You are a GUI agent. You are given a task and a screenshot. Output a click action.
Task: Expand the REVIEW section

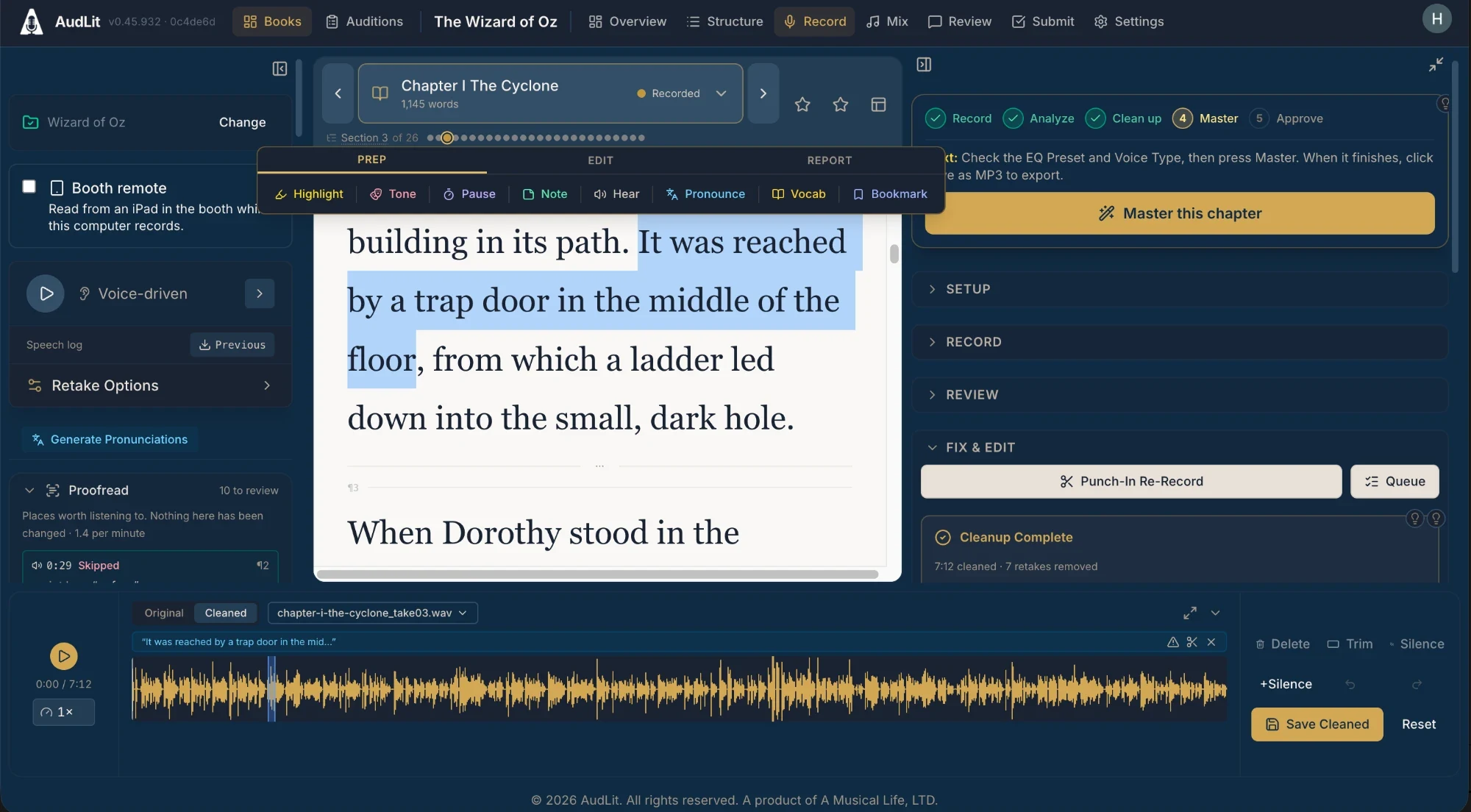1180,395
